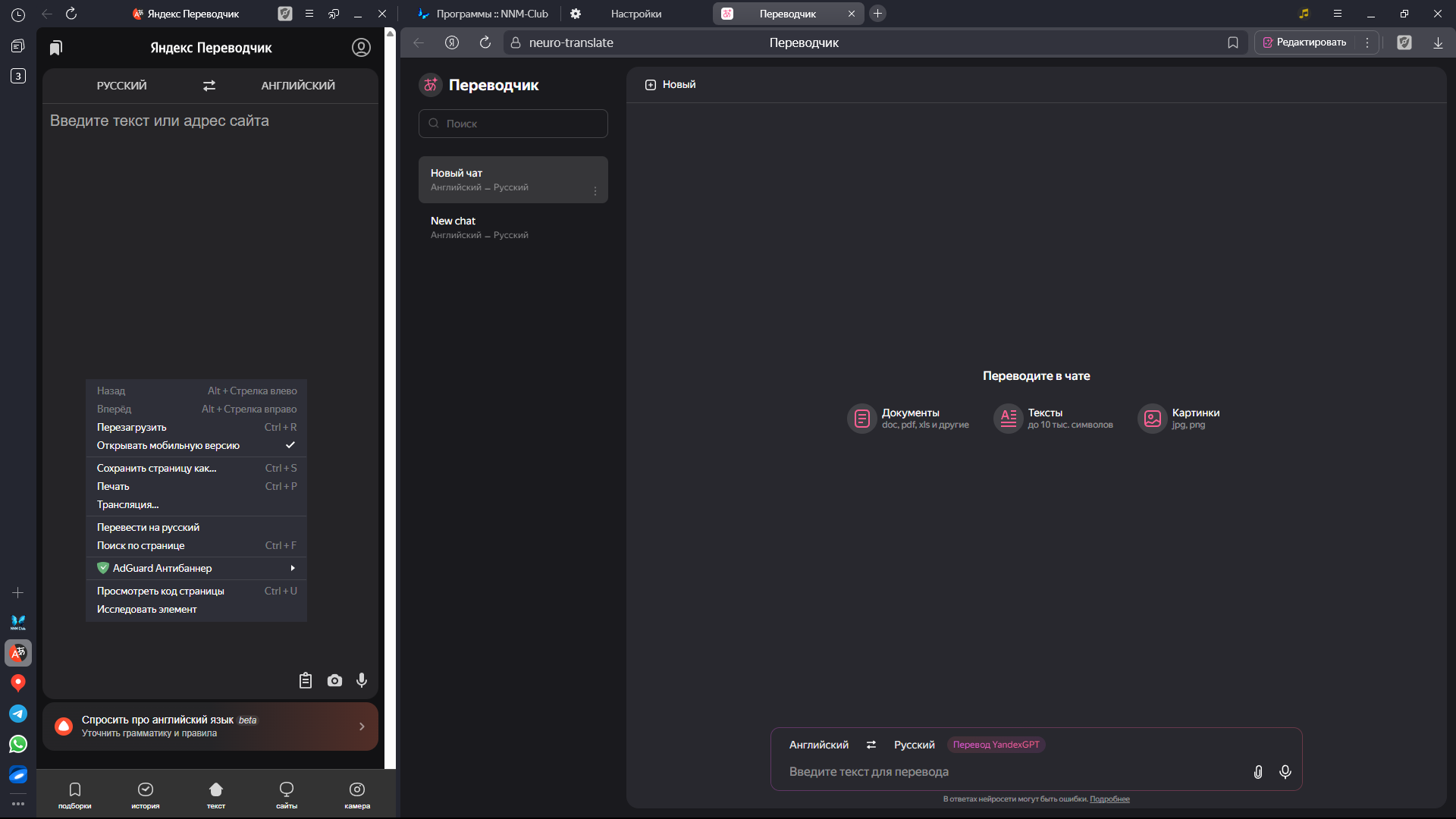The width and height of the screenshot is (1456, 819).
Task: Switch to 'Настройки' browser tab
Action: [x=635, y=14]
